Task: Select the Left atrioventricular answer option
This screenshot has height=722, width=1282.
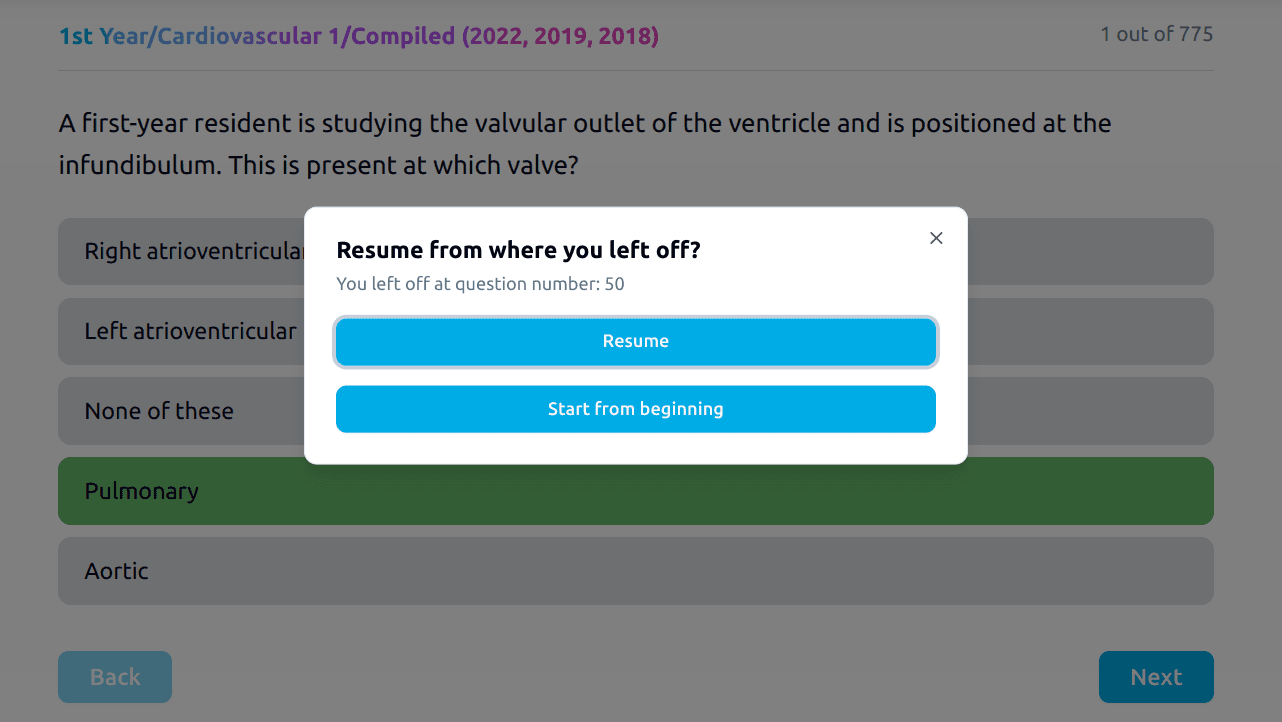Action: pyautogui.click(x=180, y=331)
